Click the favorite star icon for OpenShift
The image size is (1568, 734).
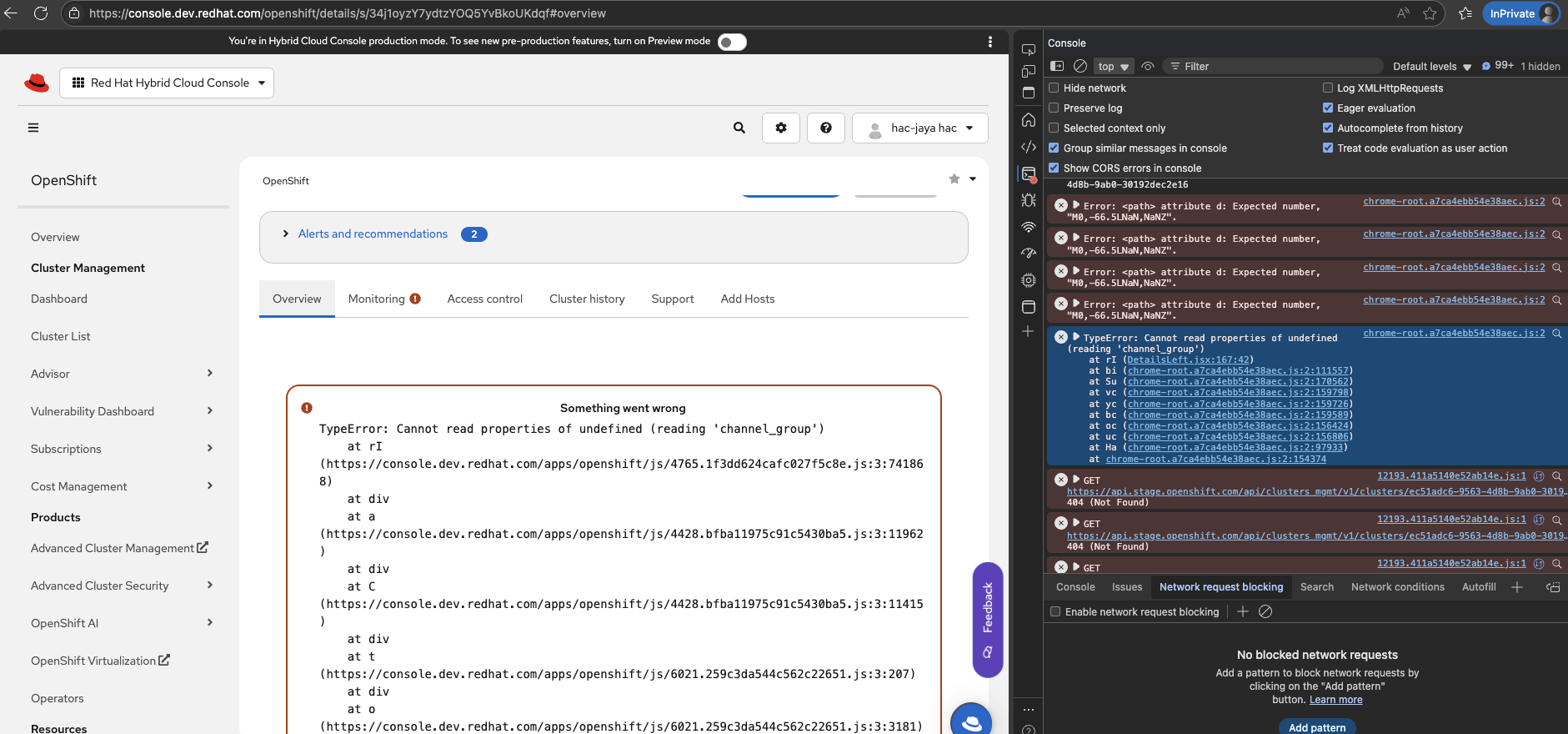point(954,179)
